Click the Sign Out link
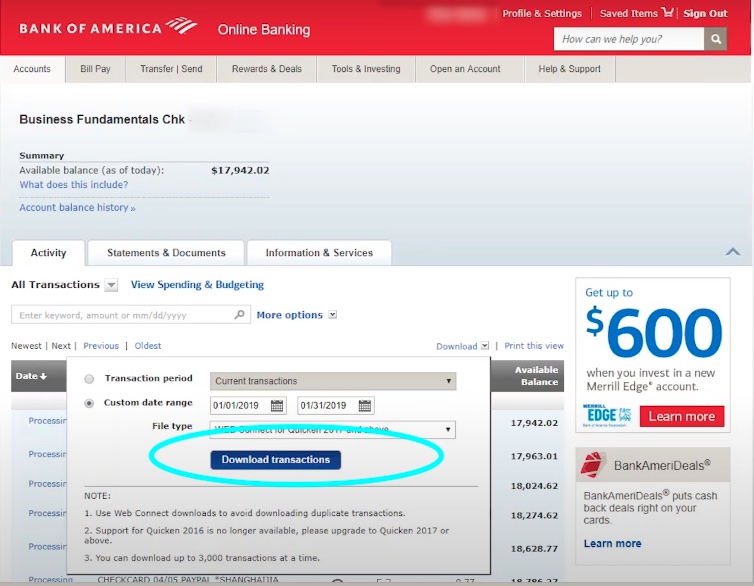 click(x=705, y=13)
